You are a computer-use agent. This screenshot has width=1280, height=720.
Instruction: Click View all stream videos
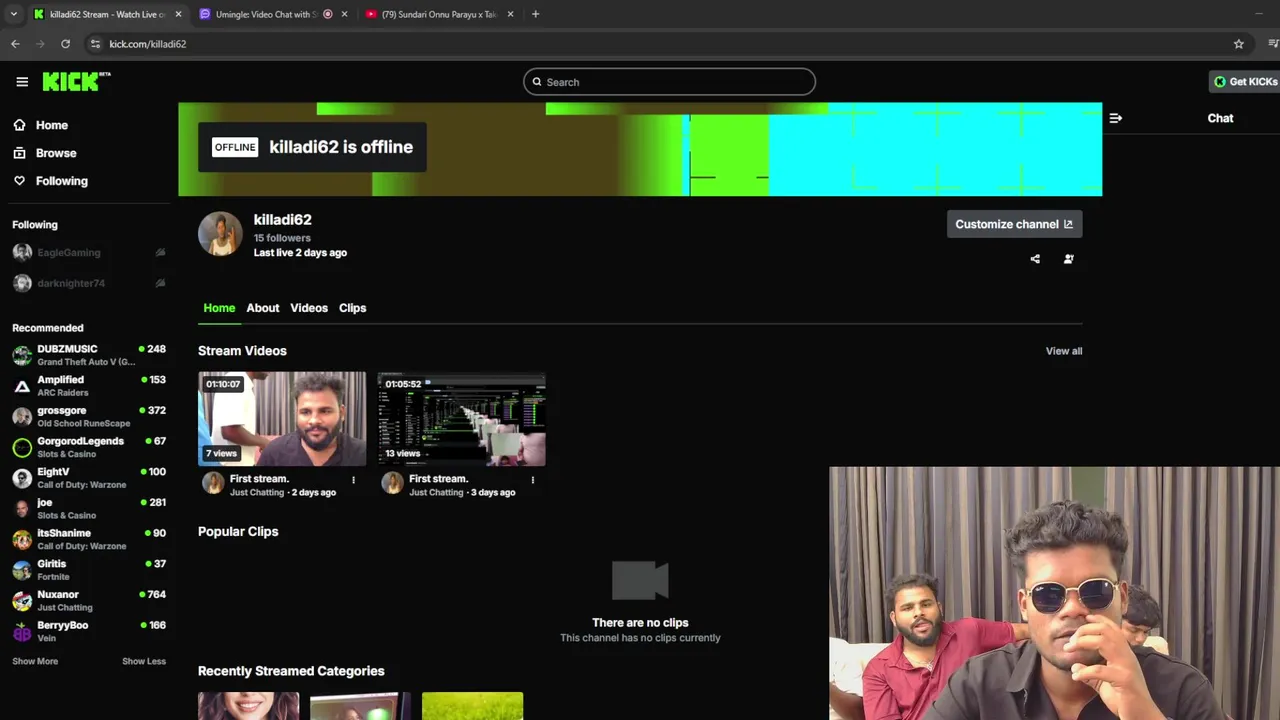coord(1064,351)
